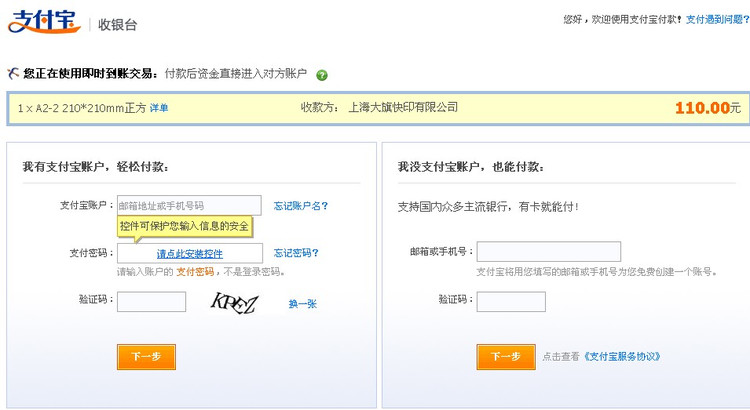Focus the 支付宝账户 input field
The image size is (750, 410).
(189, 205)
